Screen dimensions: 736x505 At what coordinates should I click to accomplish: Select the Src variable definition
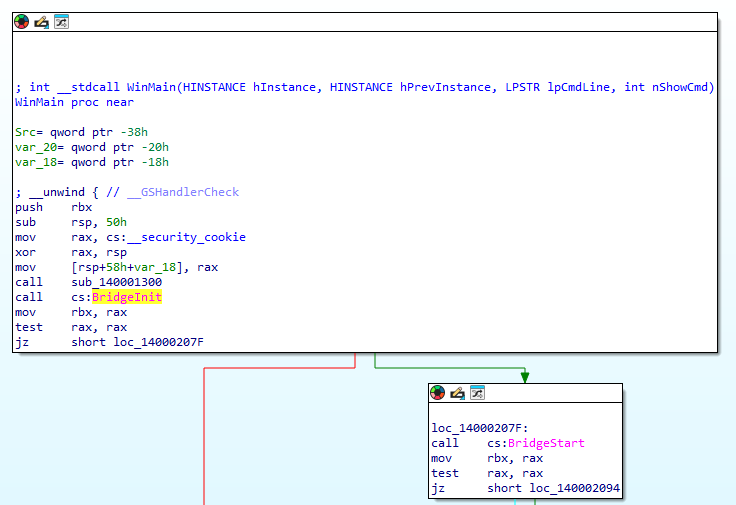26,132
